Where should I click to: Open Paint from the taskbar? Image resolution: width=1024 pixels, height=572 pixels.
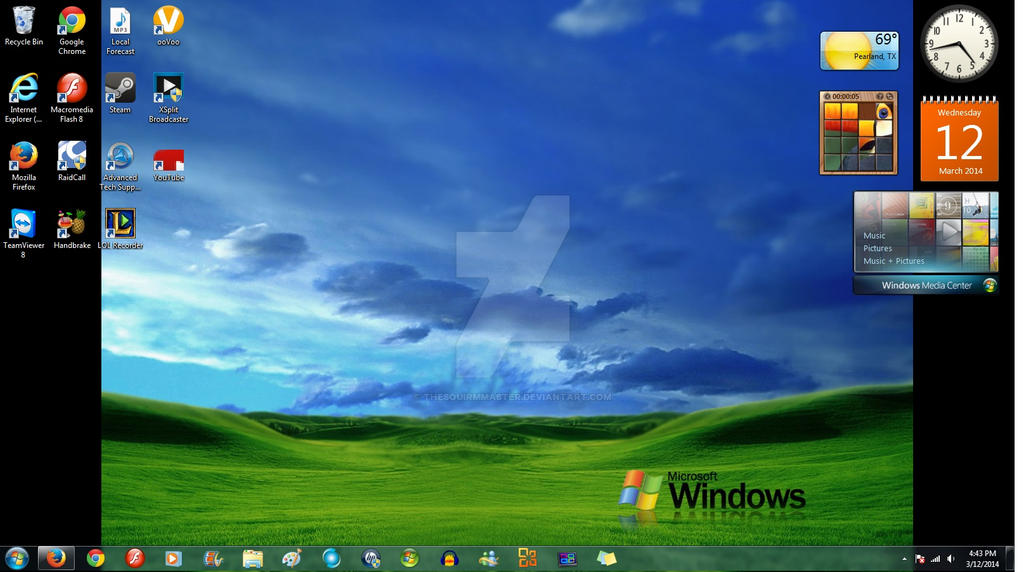(x=292, y=558)
